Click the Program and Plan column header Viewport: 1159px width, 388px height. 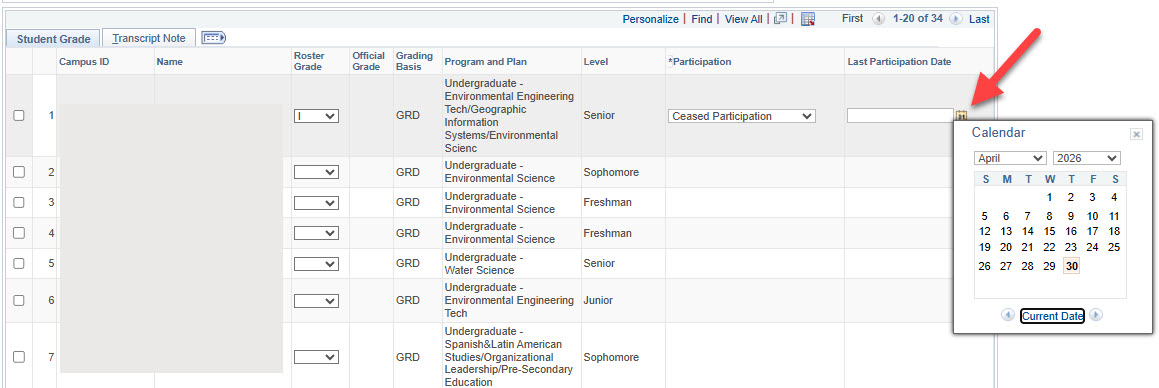tap(486, 61)
